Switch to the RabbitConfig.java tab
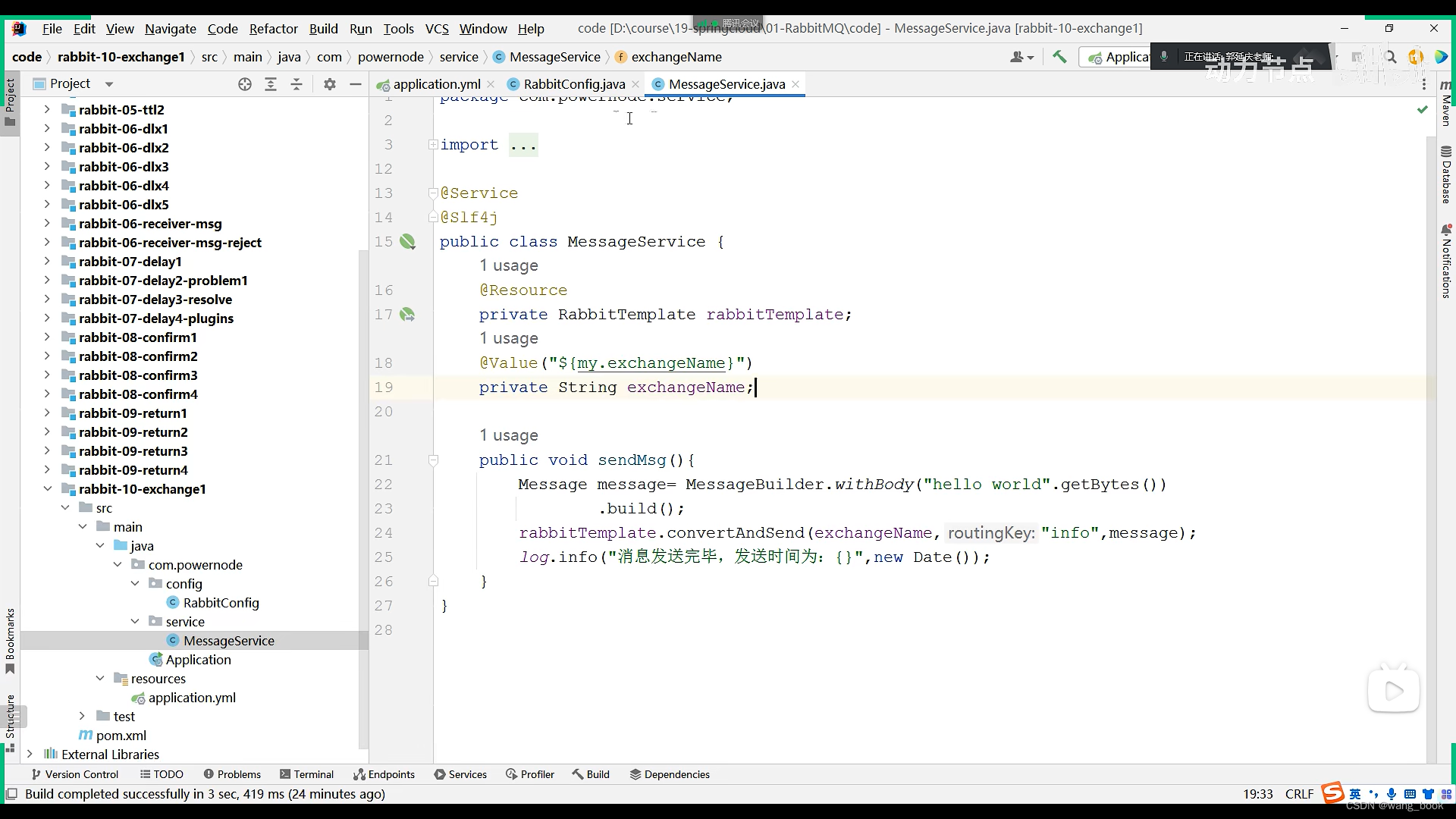The image size is (1456, 819). (x=574, y=84)
